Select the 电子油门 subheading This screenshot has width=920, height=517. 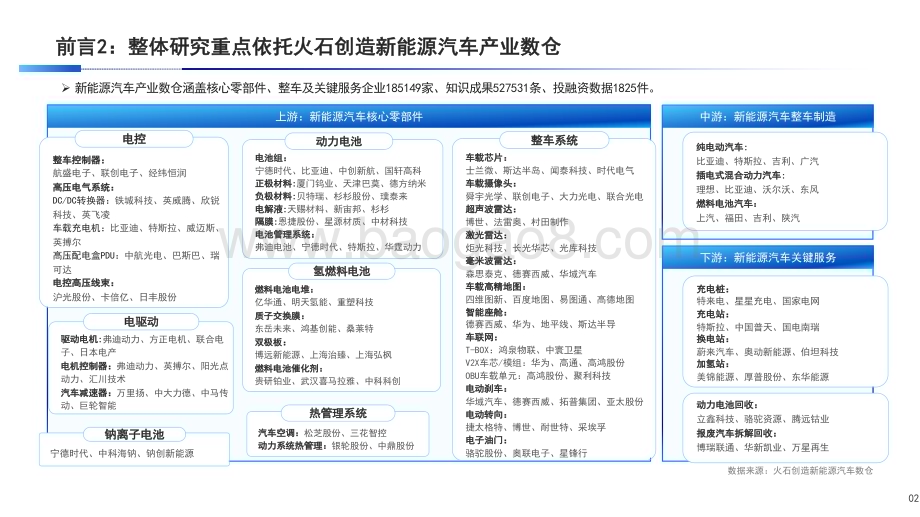[486, 440]
